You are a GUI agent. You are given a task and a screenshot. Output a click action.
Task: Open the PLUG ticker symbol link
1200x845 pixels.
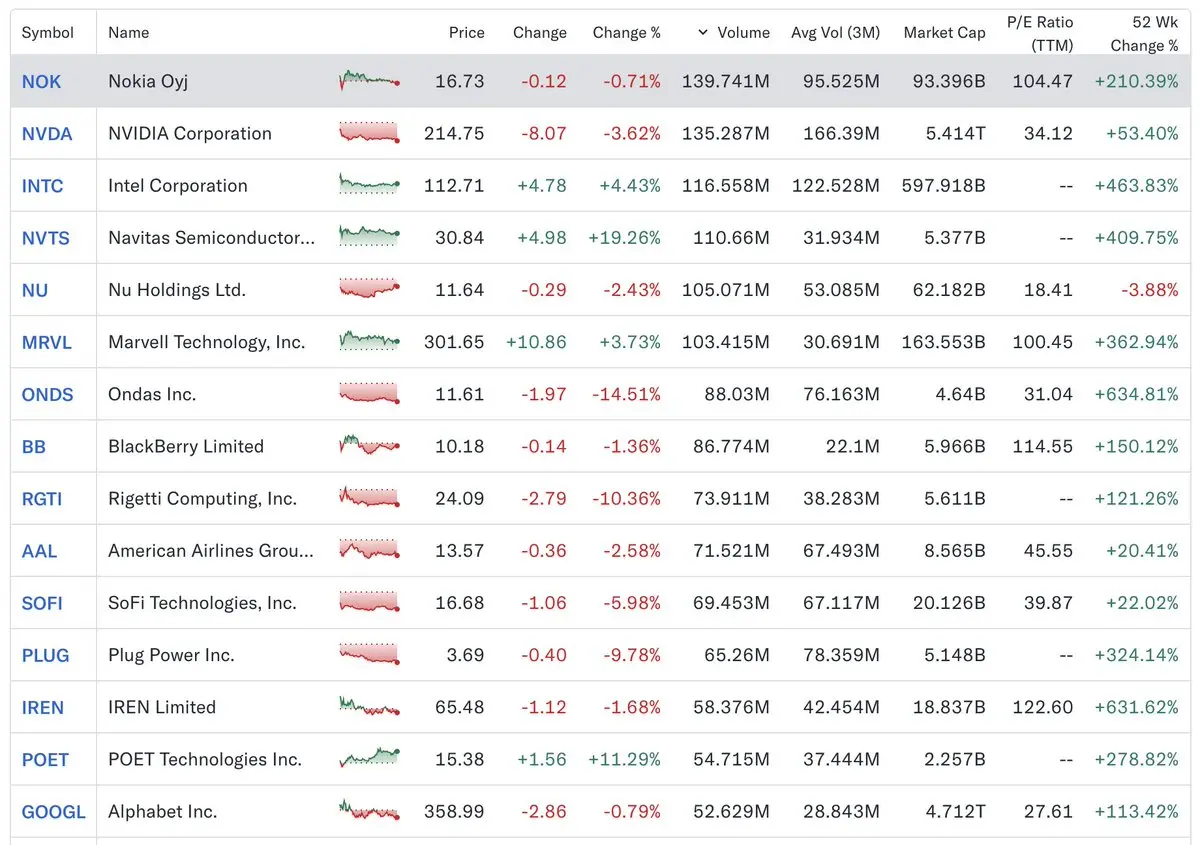(x=45, y=655)
